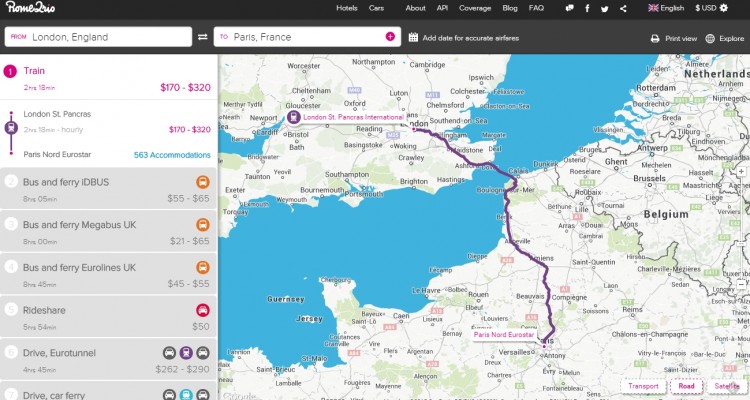Click the Print view button
The image size is (750, 400).
673,38
